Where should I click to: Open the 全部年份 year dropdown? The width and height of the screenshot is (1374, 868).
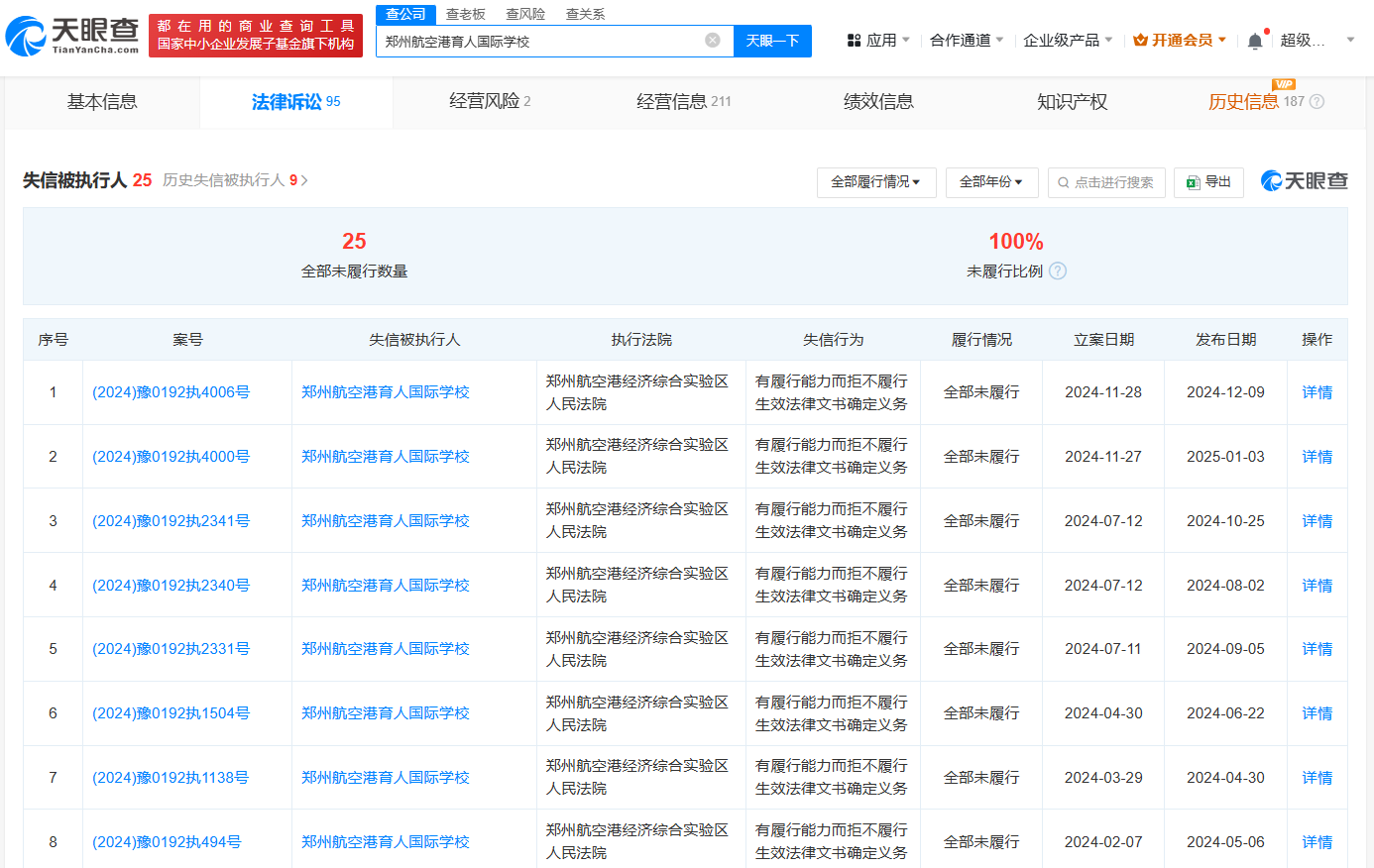990,182
